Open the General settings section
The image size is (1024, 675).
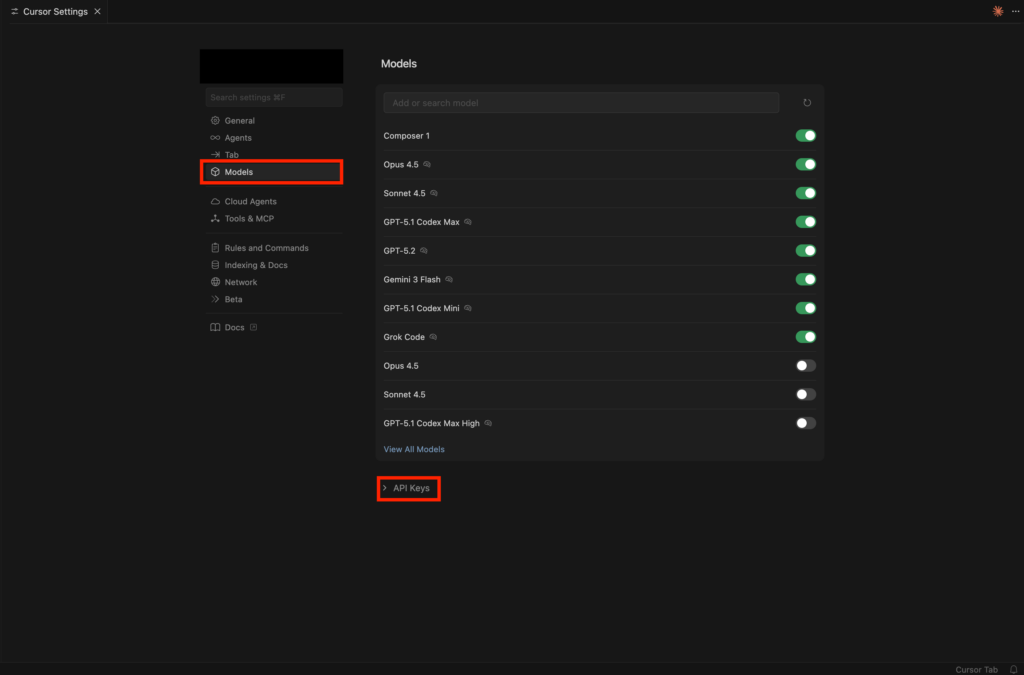tap(239, 121)
